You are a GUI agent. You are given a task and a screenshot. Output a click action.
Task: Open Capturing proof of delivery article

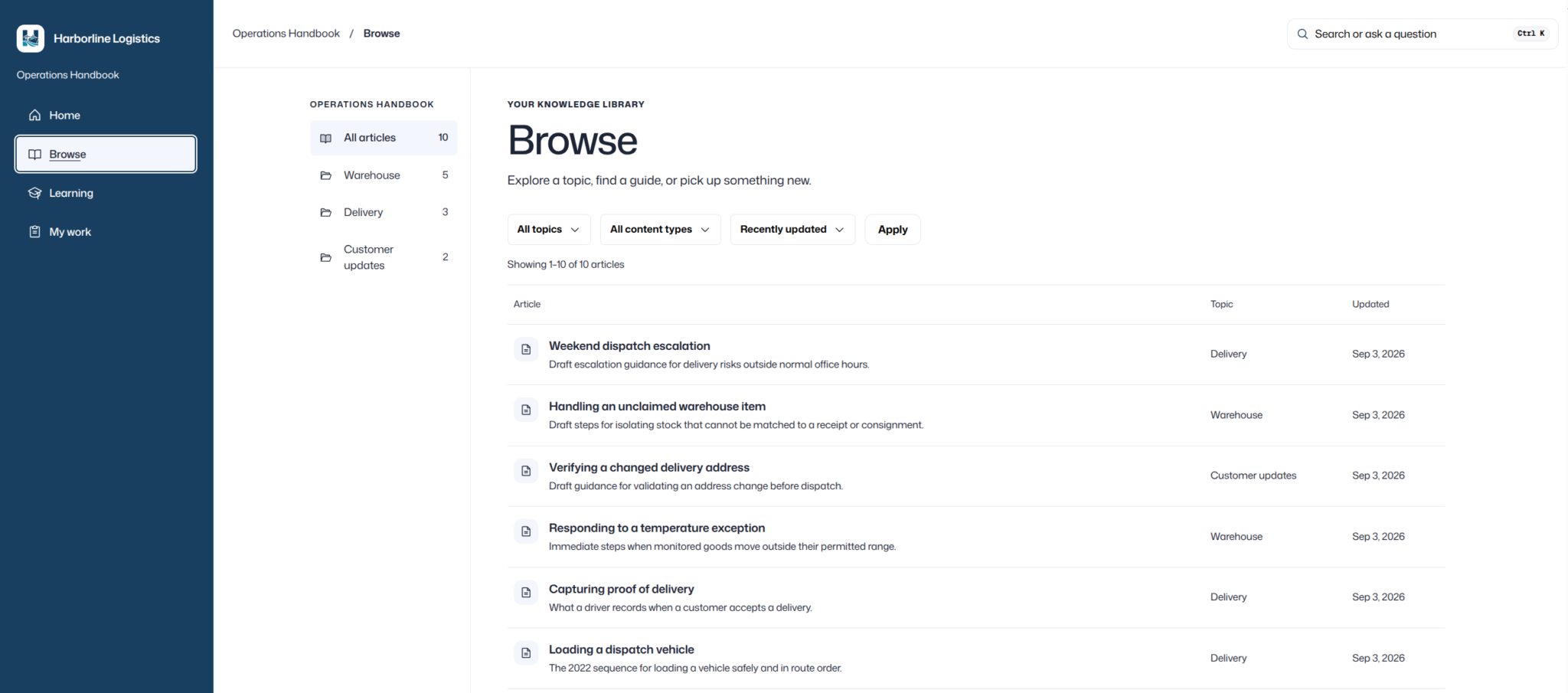coord(621,590)
